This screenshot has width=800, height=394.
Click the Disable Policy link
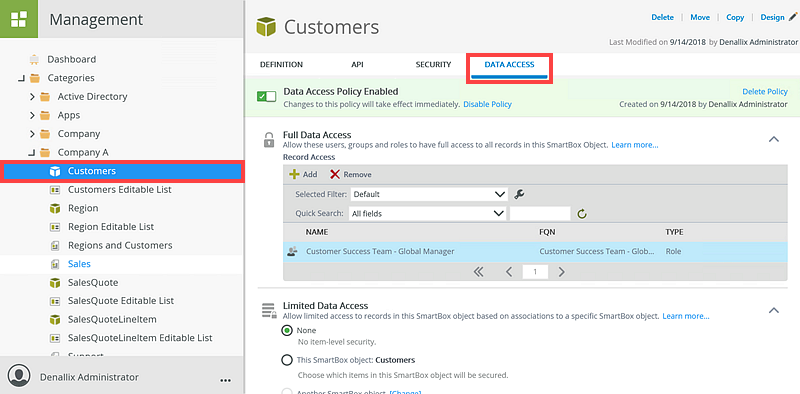tap(487, 104)
